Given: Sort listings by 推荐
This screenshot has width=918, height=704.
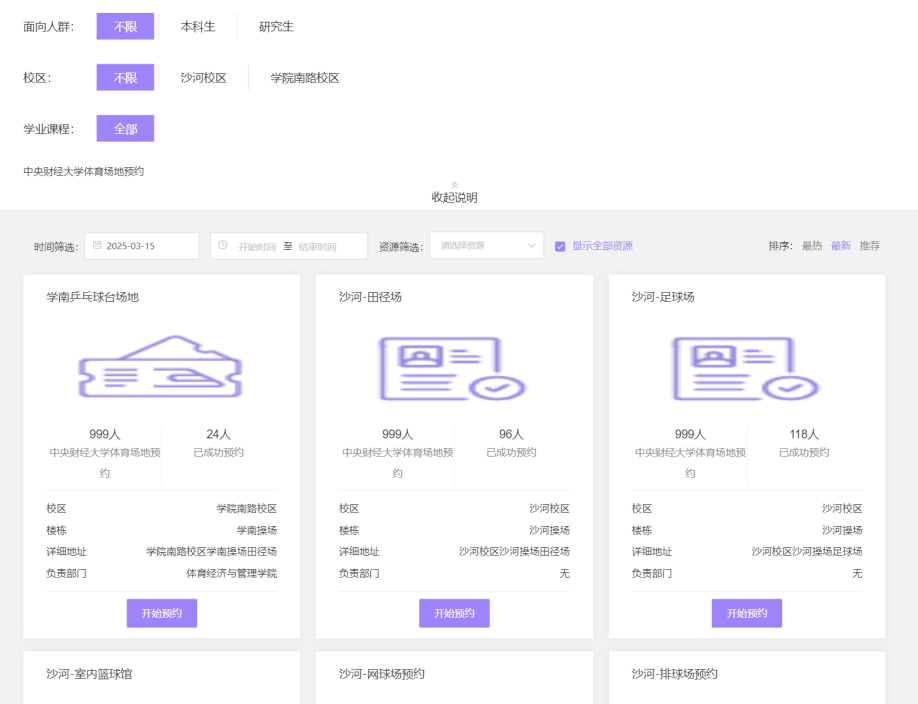Looking at the screenshot, I should (869, 246).
